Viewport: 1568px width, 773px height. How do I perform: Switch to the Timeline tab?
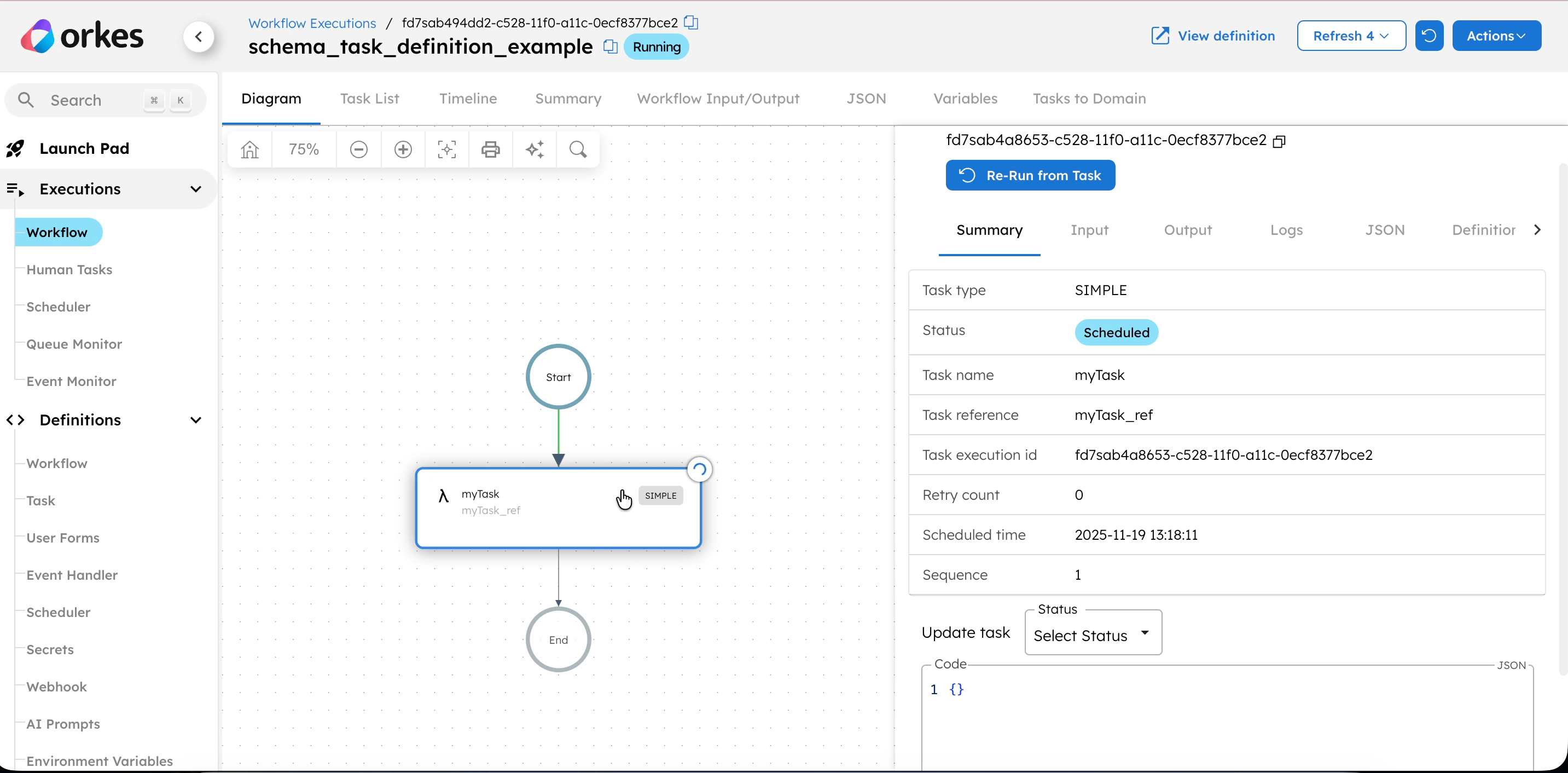pos(467,98)
